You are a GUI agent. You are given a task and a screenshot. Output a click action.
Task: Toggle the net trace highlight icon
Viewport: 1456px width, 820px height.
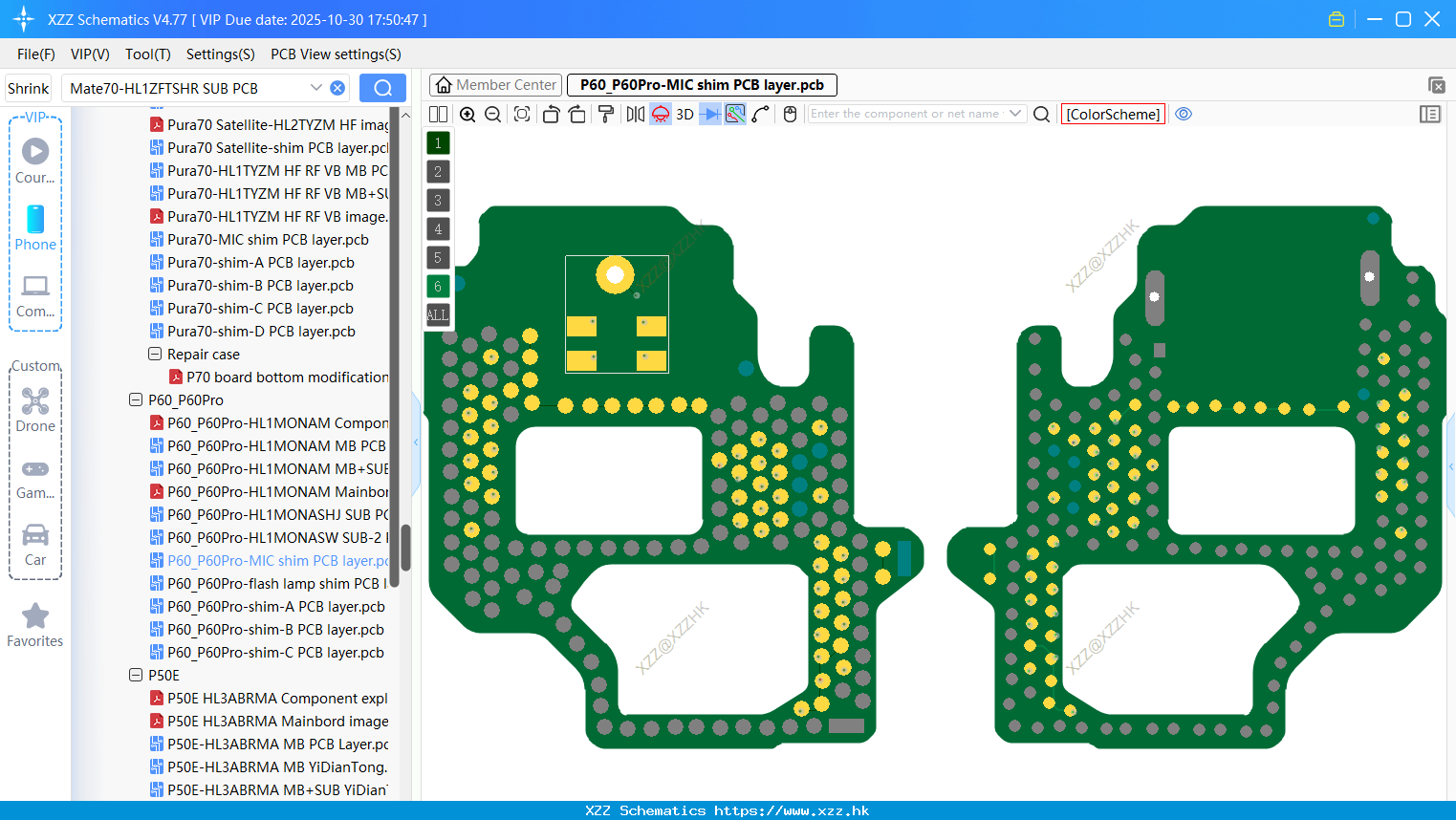click(x=735, y=115)
